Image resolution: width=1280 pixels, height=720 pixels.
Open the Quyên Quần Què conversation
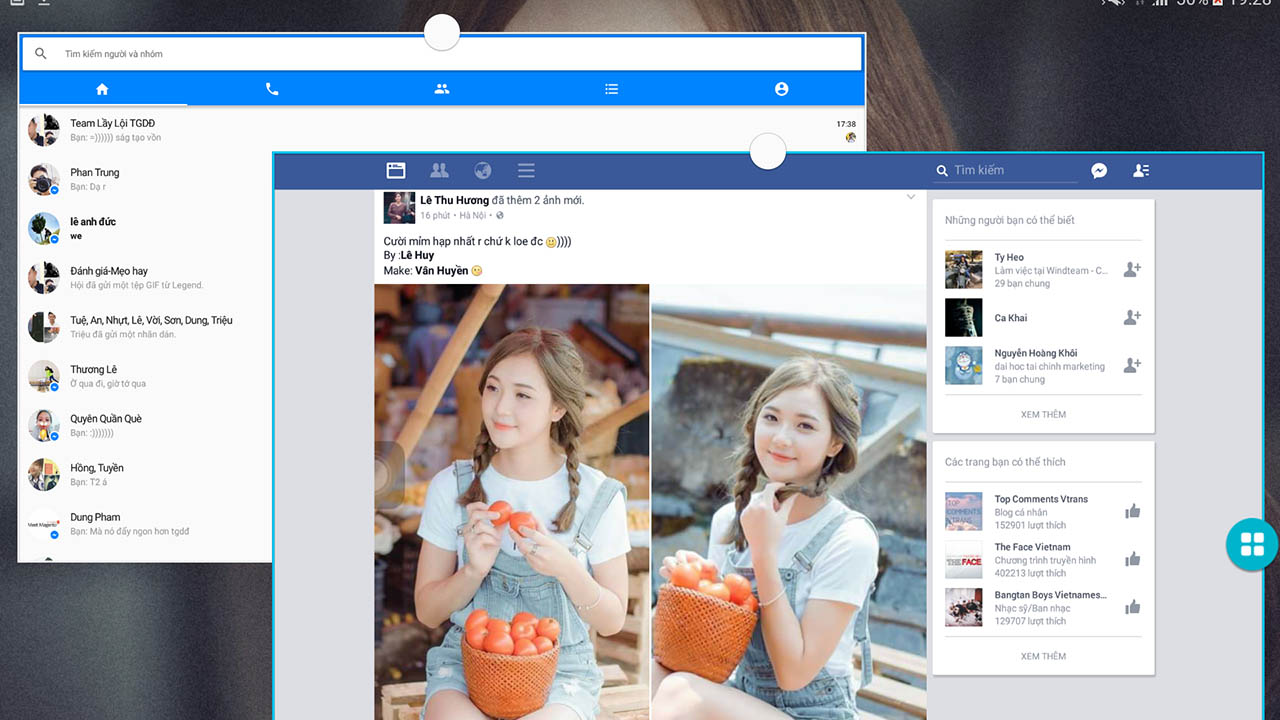click(x=147, y=425)
